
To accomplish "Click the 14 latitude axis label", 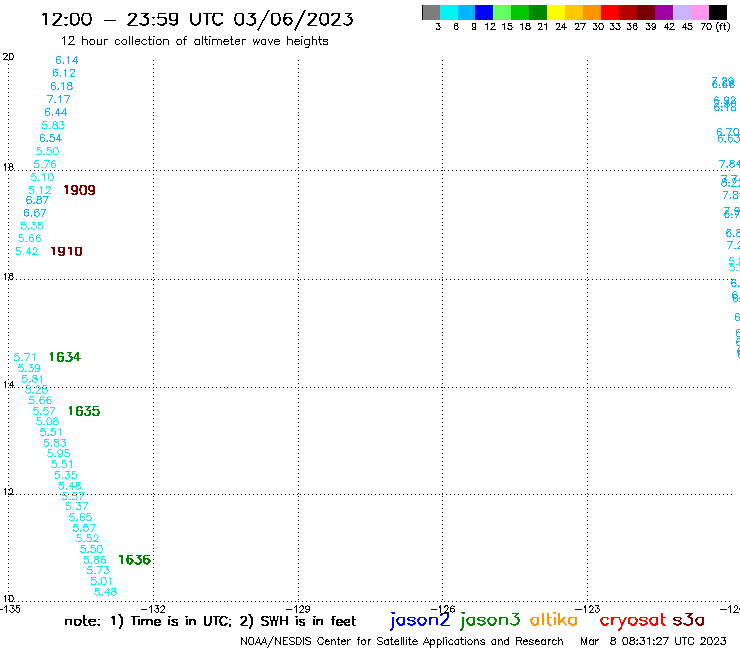I will pyautogui.click(x=8, y=385).
